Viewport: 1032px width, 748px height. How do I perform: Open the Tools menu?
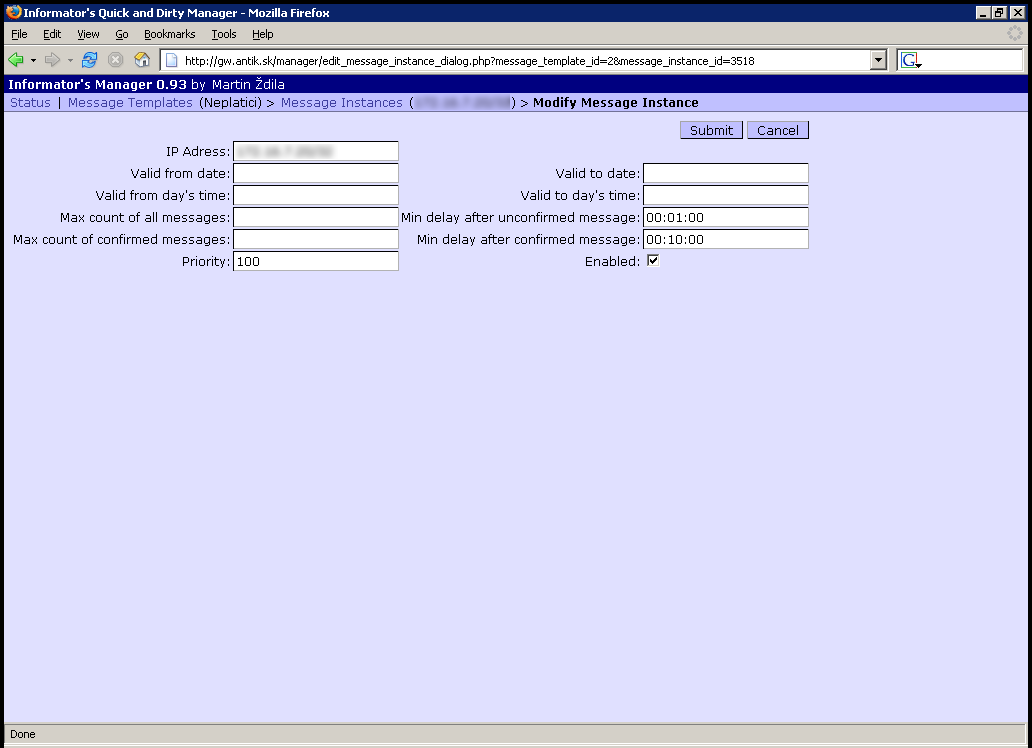click(224, 34)
